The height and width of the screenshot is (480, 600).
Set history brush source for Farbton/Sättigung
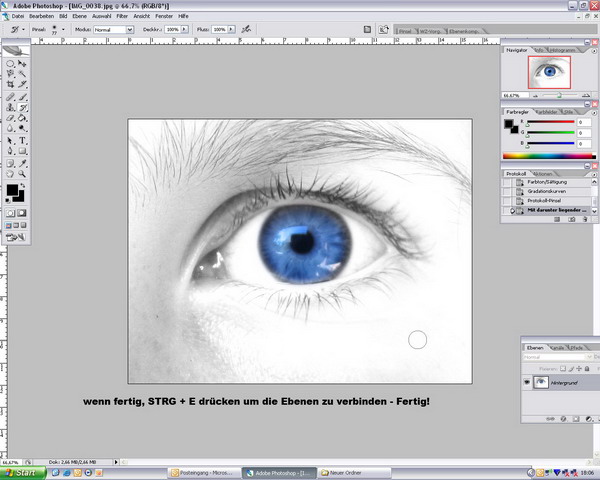(507, 182)
